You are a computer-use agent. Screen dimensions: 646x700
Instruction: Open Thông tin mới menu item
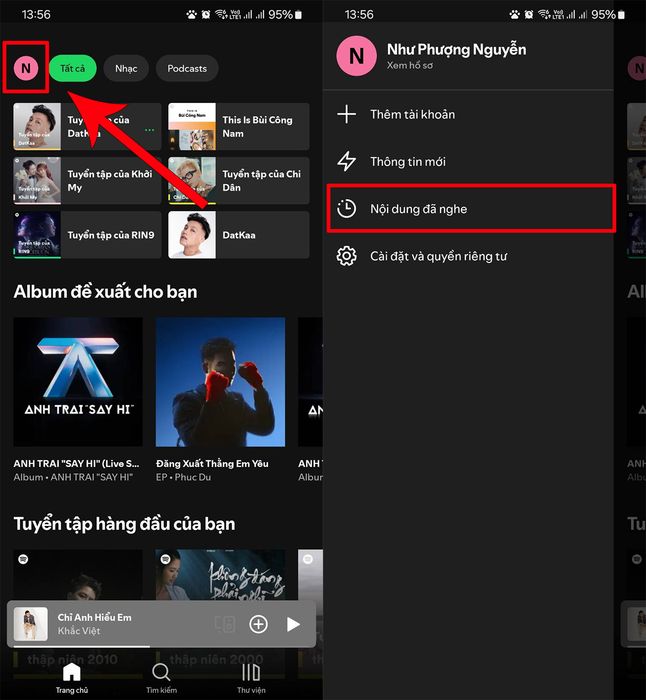click(x=407, y=161)
